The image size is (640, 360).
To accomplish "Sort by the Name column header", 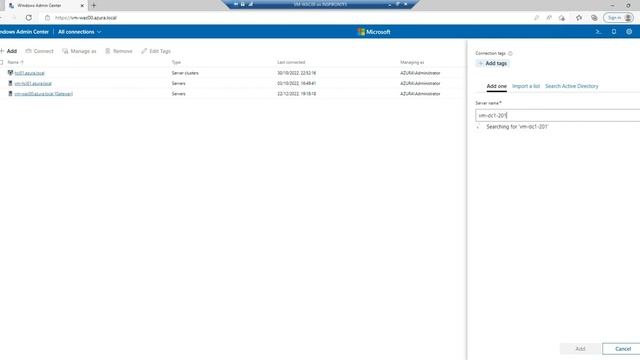I will click(x=16, y=62).
